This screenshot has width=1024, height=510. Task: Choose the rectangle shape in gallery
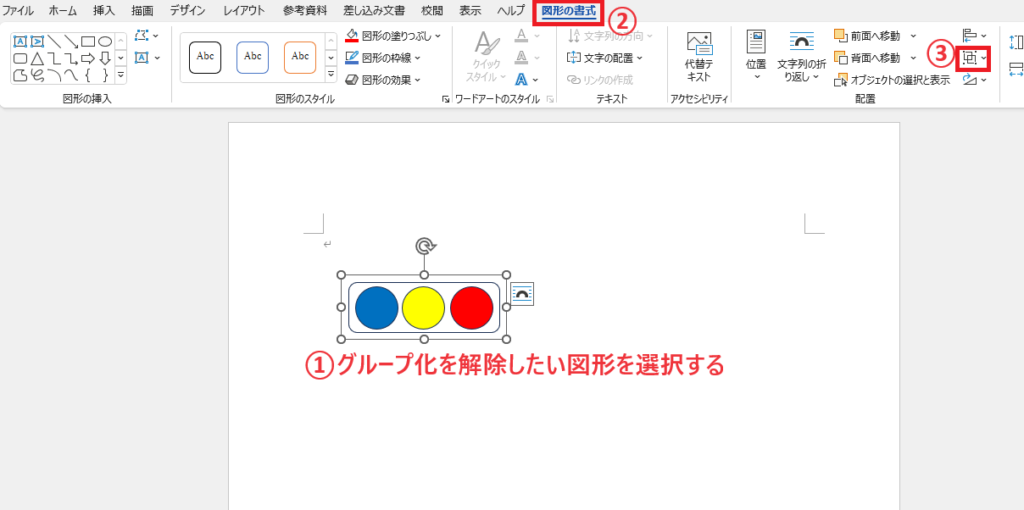(x=88, y=42)
